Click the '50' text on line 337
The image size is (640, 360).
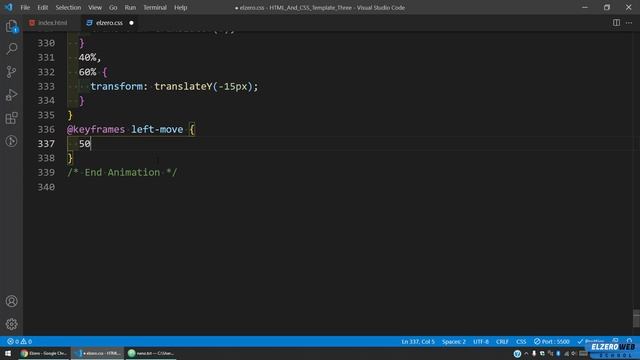(84, 144)
